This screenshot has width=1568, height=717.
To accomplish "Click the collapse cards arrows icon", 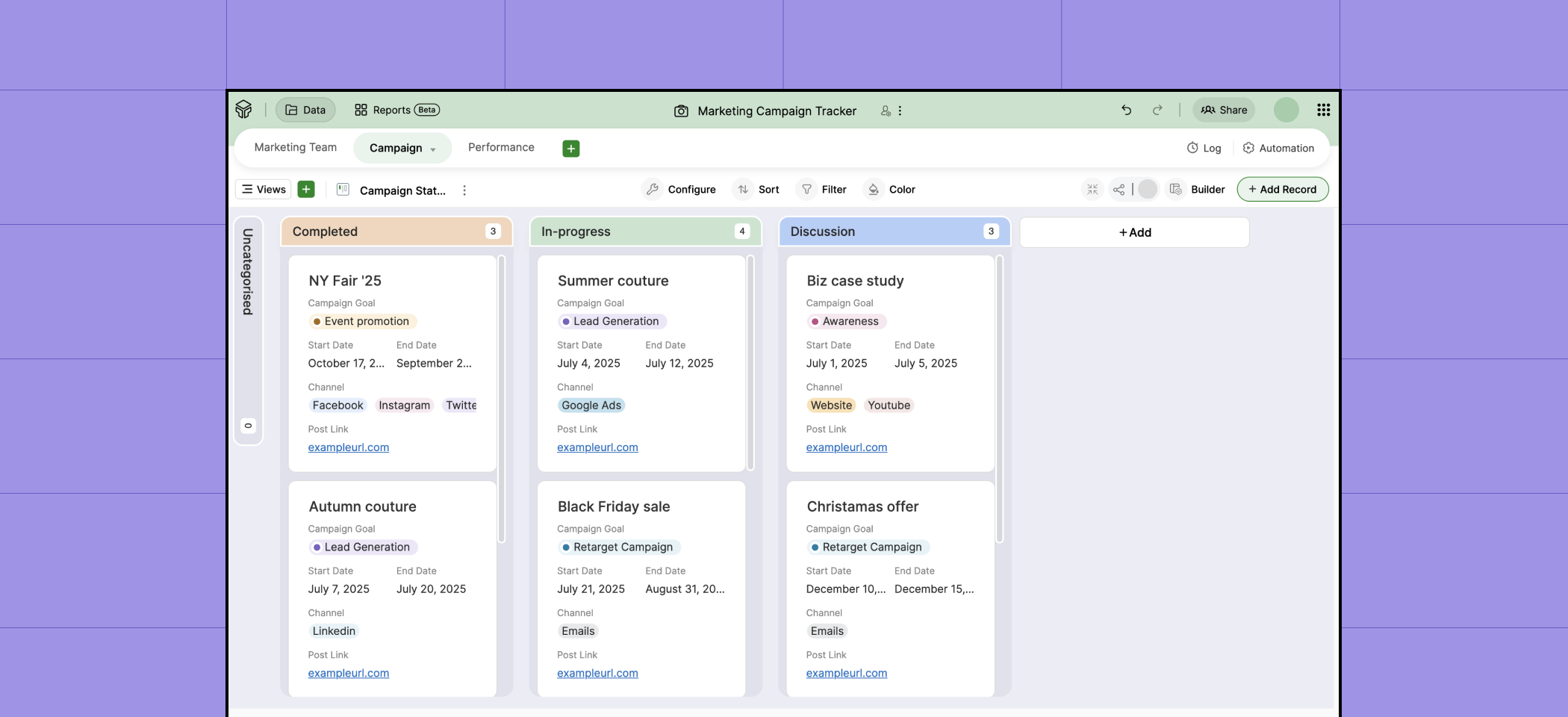I will pyautogui.click(x=1092, y=190).
